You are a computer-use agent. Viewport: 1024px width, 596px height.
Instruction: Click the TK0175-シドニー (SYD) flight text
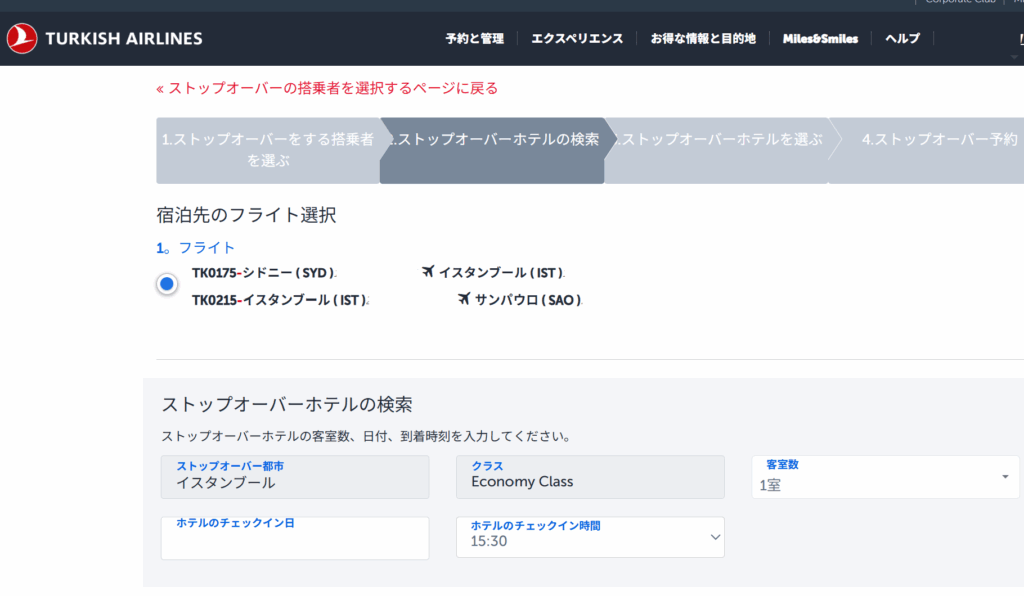coord(263,273)
